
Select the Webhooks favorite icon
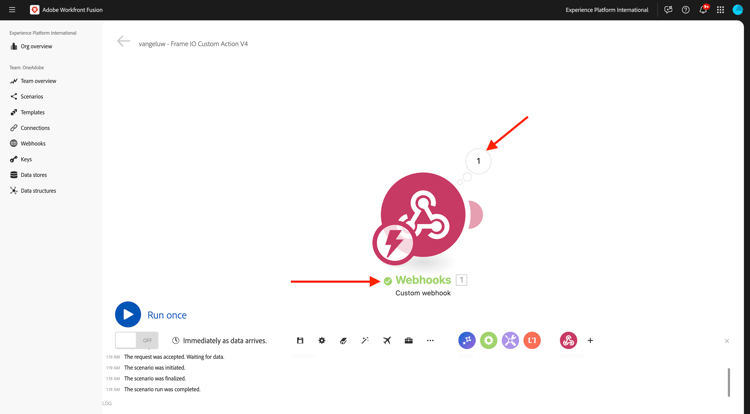(x=568, y=340)
